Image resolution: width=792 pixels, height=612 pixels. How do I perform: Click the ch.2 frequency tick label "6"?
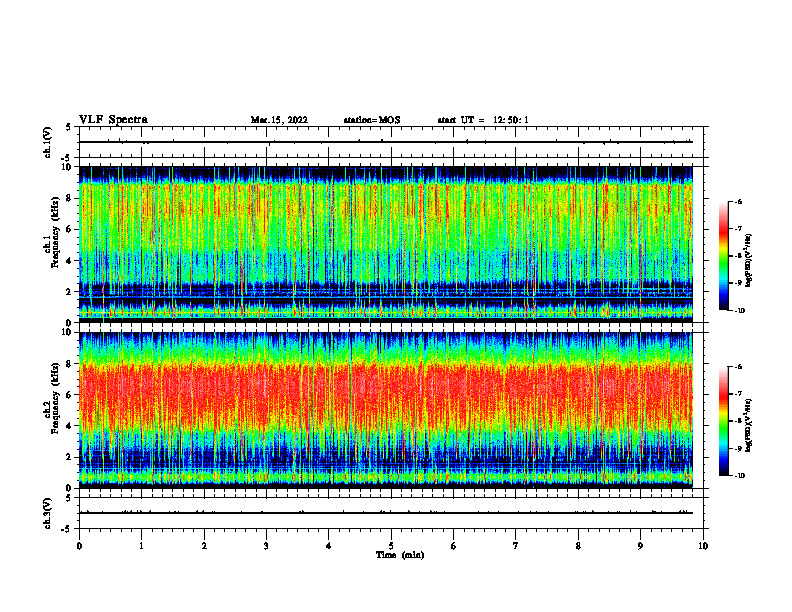pyautogui.click(x=70, y=395)
